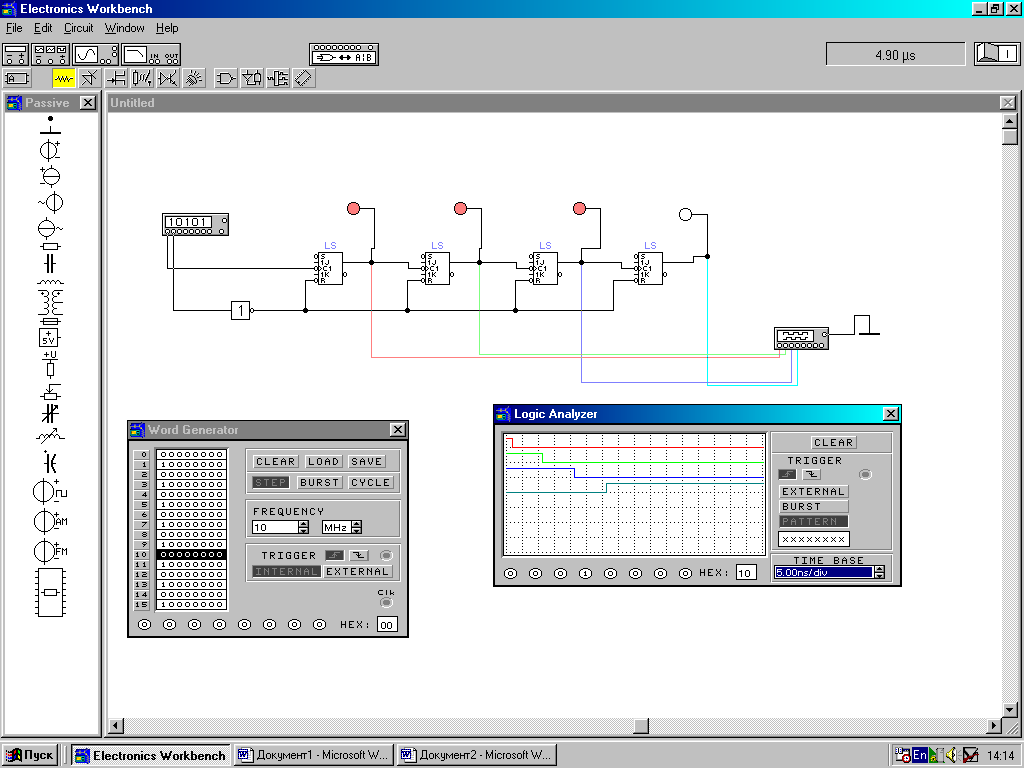
Task: Open the Window menu
Action: [124, 28]
